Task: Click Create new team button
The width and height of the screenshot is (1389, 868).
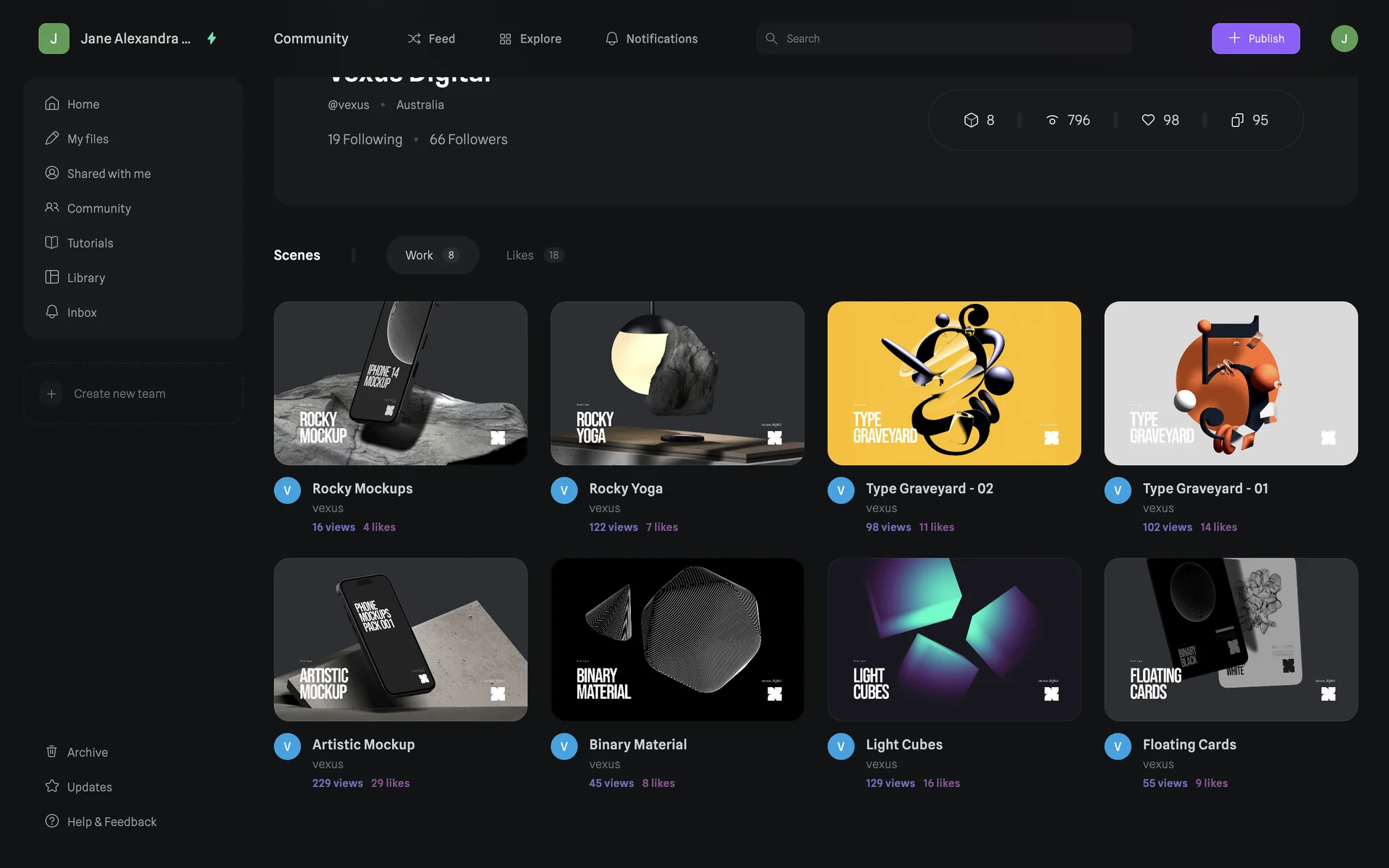Action: [x=133, y=393]
